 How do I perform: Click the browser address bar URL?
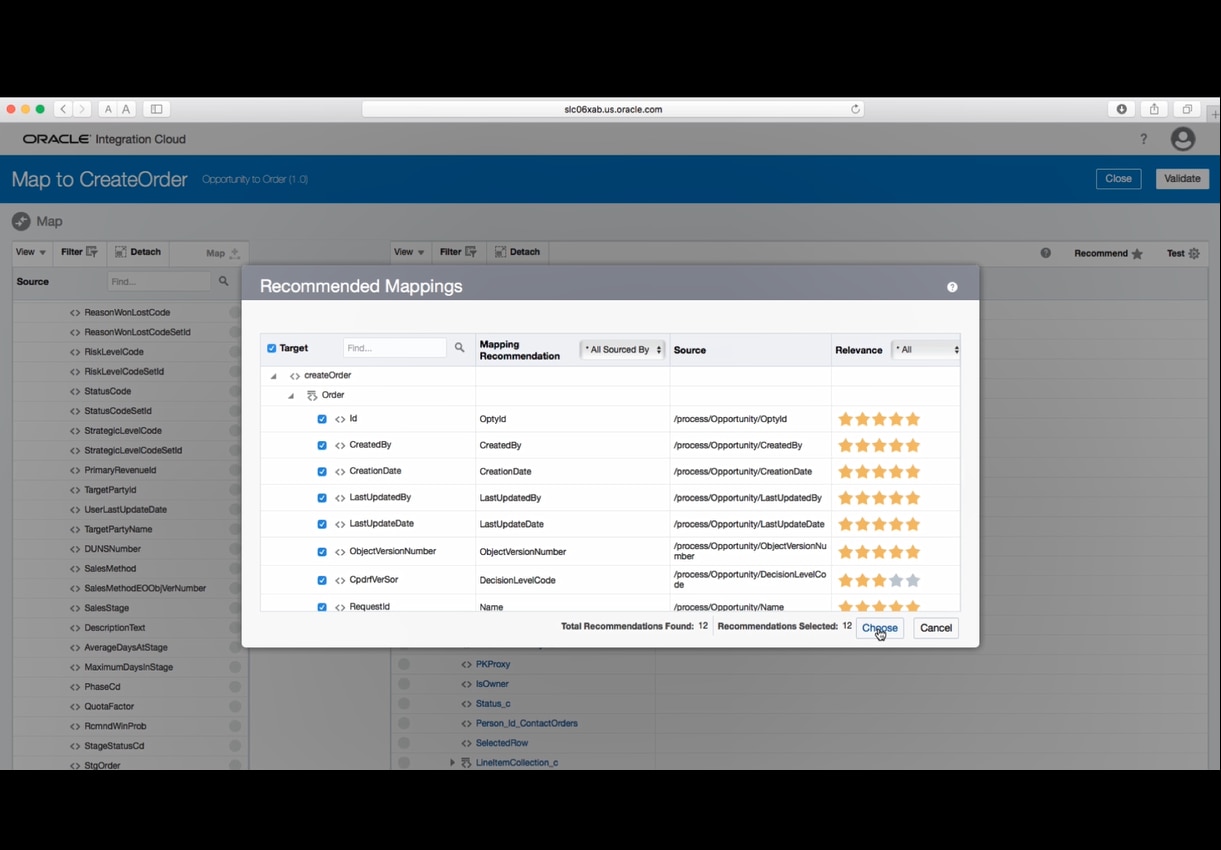(x=613, y=109)
